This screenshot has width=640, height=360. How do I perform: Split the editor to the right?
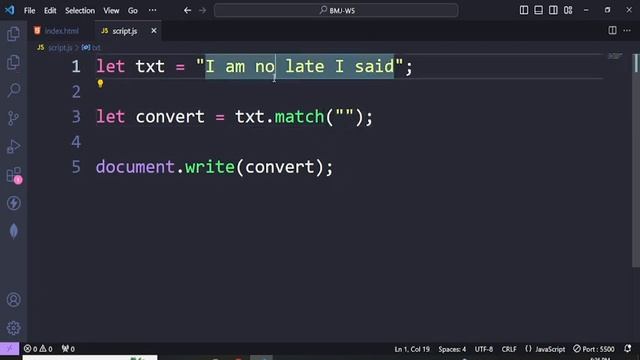[x=612, y=30]
